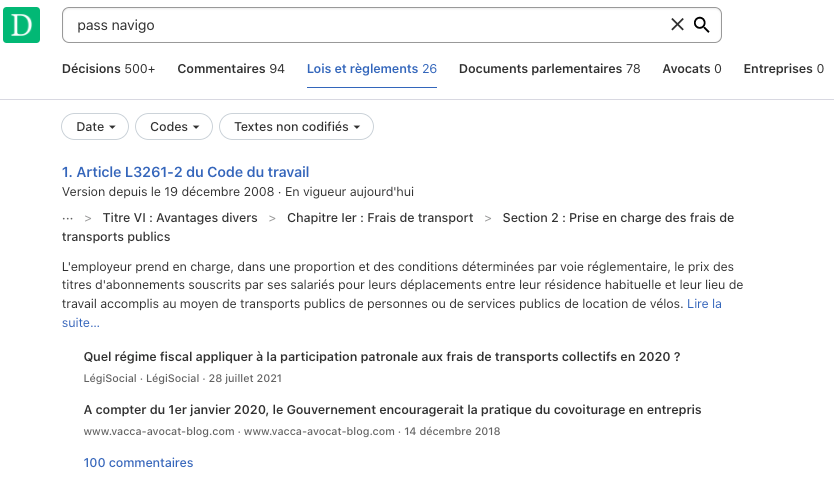
Task: View the 100 commentaires link
Action: tap(138, 463)
